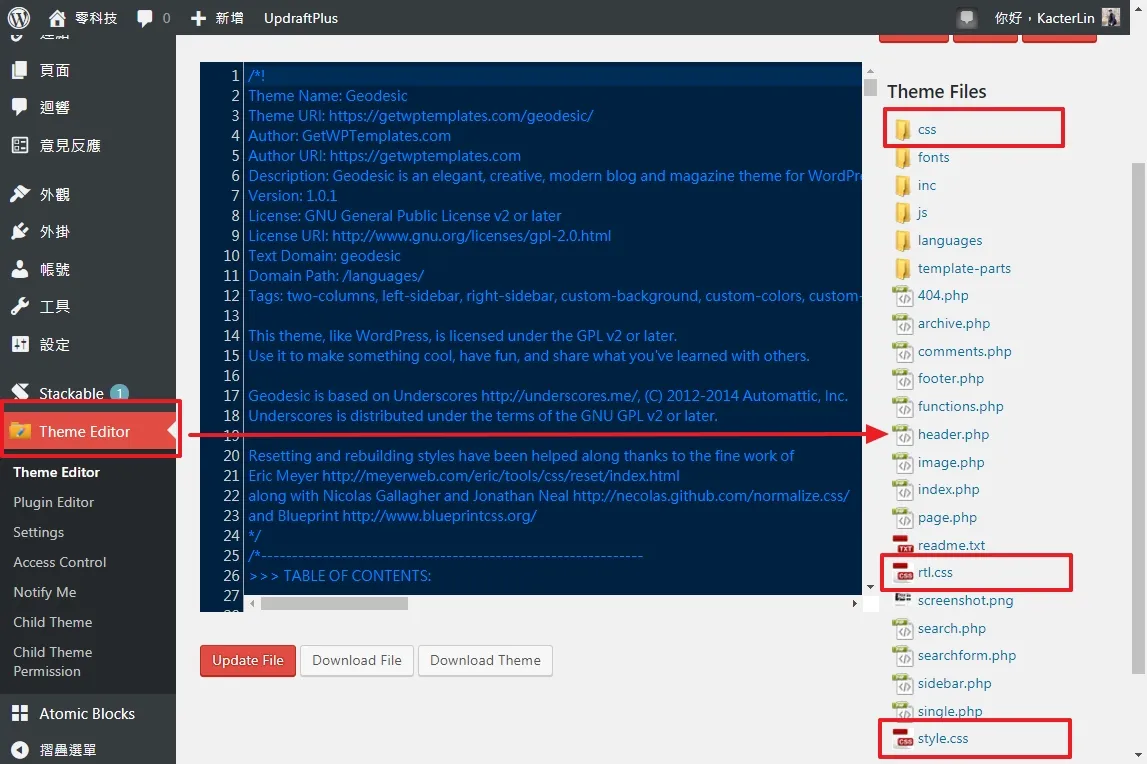This screenshot has width=1147, height=764.
Task: Go to Plugin Editor submenu
Action: (53, 502)
